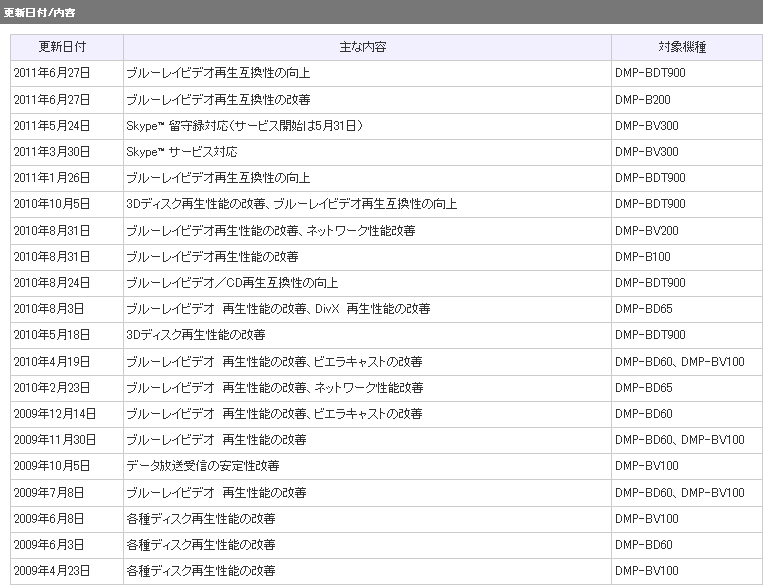Click the 2010年10月5日 date cell
Viewport: 763px width, 585px height.
click(67, 204)
